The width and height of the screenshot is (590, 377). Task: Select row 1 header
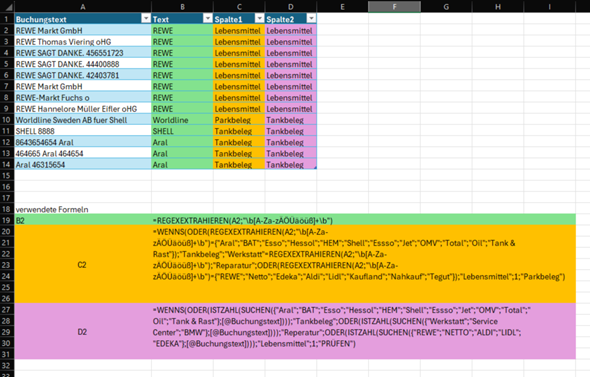[7, 19]
